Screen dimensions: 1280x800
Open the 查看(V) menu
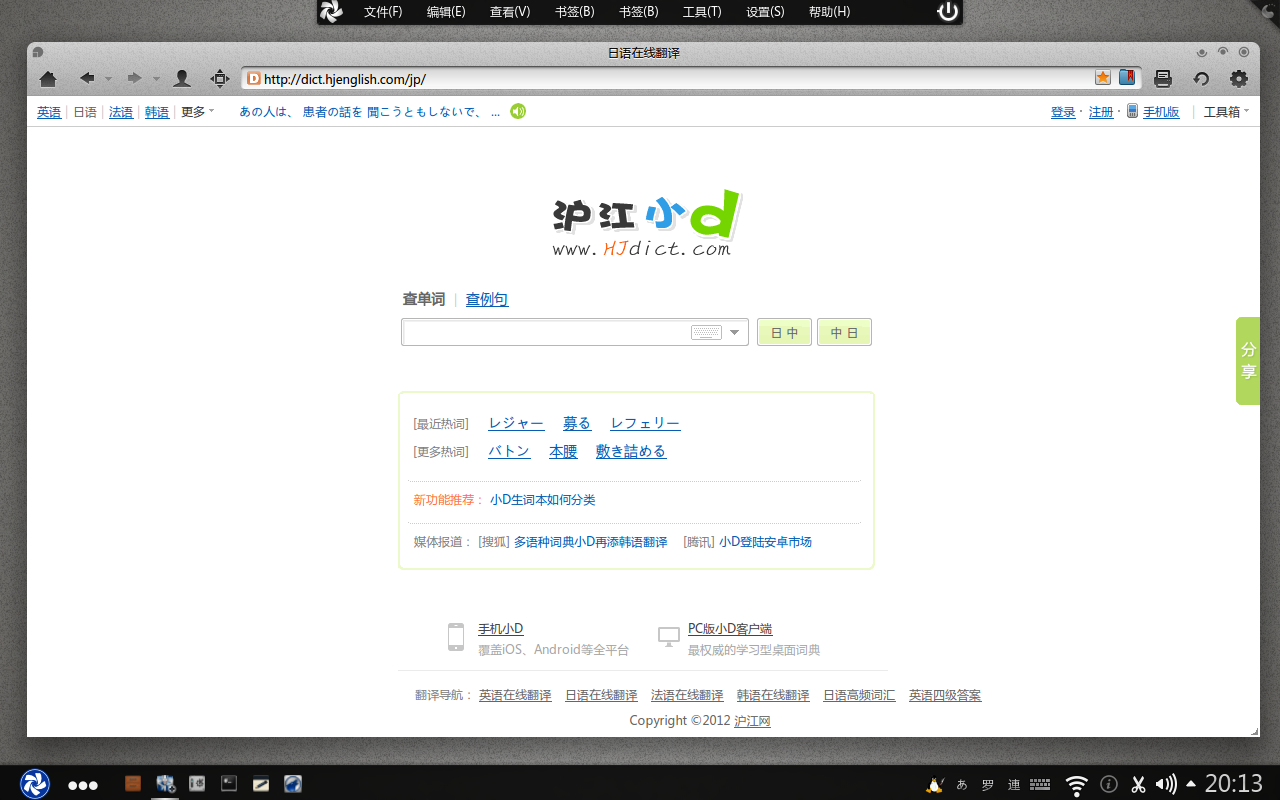(510, 12)
